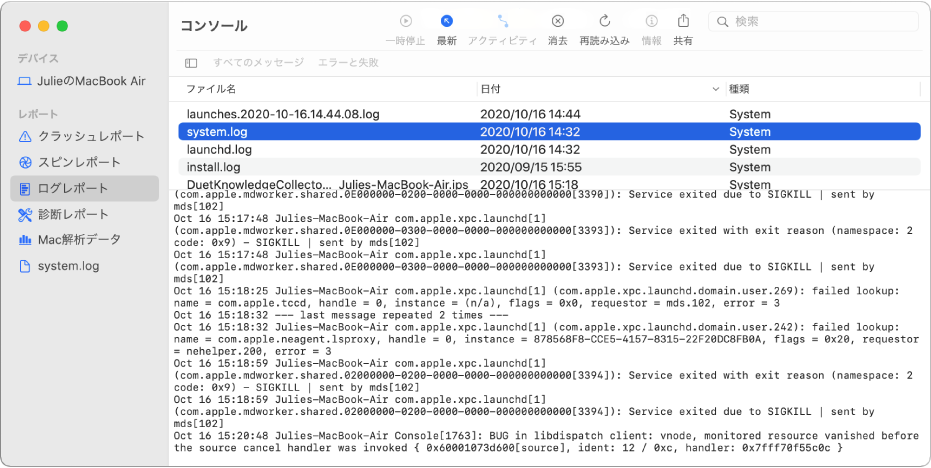
Task: Click the spin report pinwheel icon
Action: tap(25, 163)
